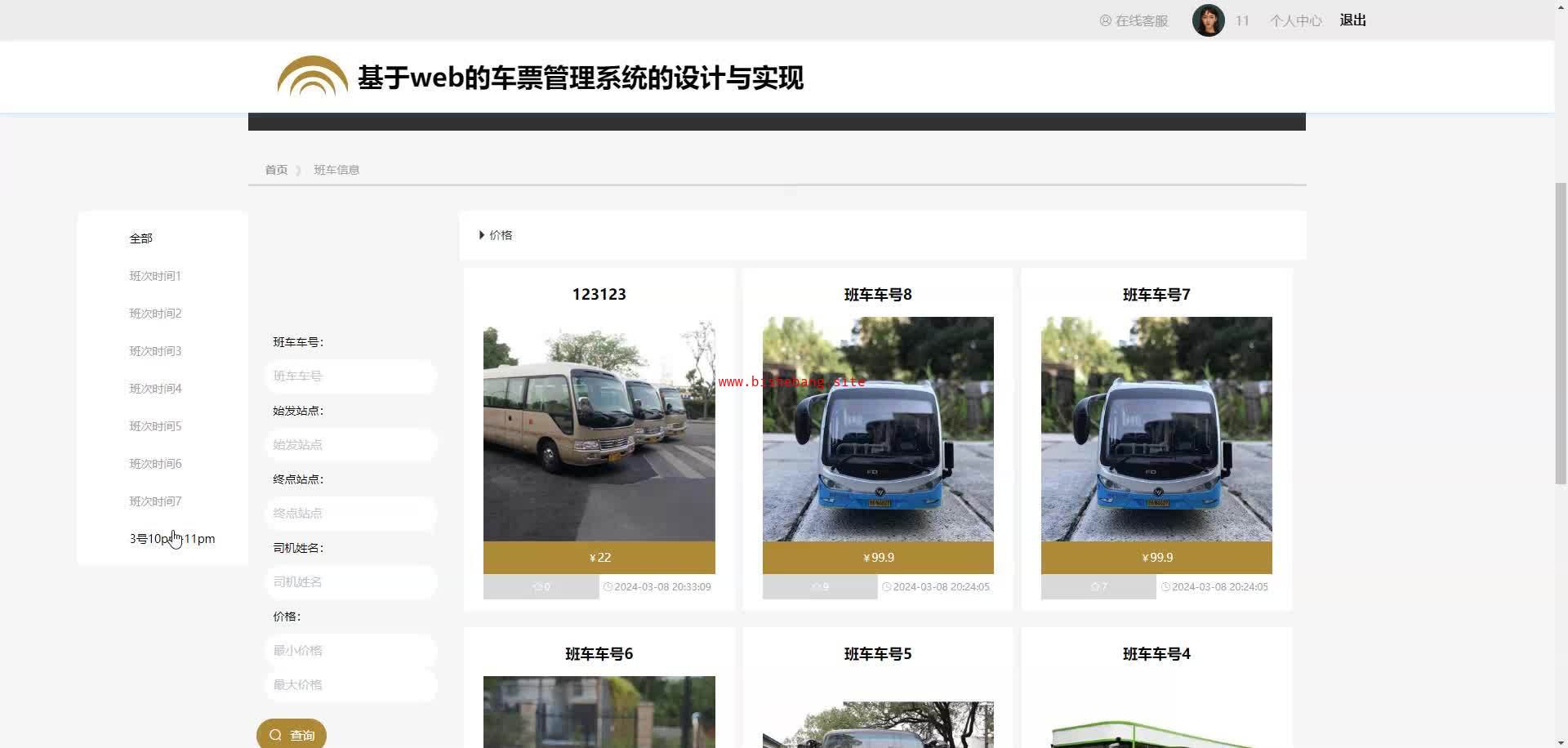1568x748 pixels.
Task: Select 班次时间6 in the sidebar
Action: [155, 464]
